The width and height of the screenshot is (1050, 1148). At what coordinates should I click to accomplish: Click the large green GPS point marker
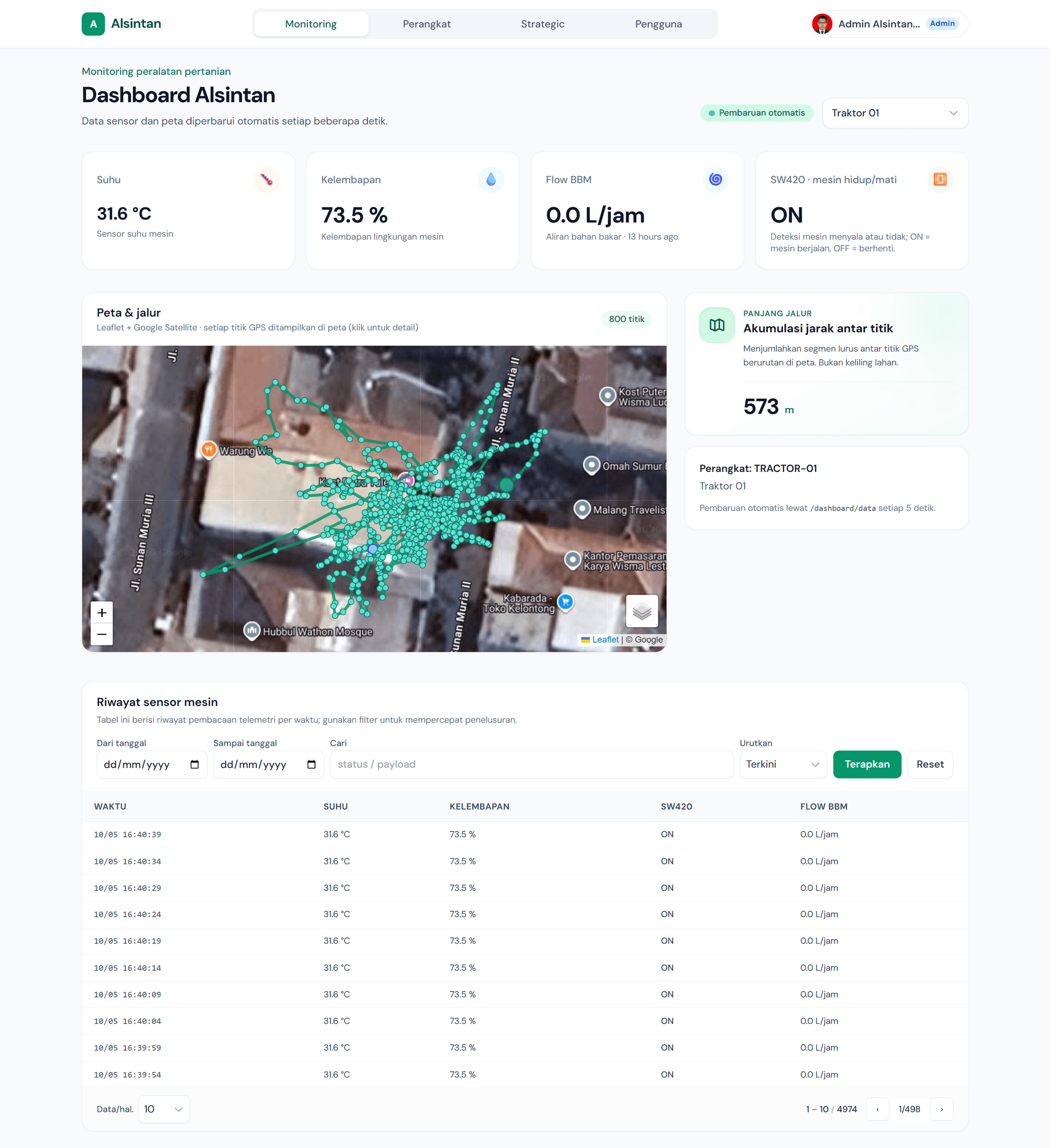pos(506,485)
